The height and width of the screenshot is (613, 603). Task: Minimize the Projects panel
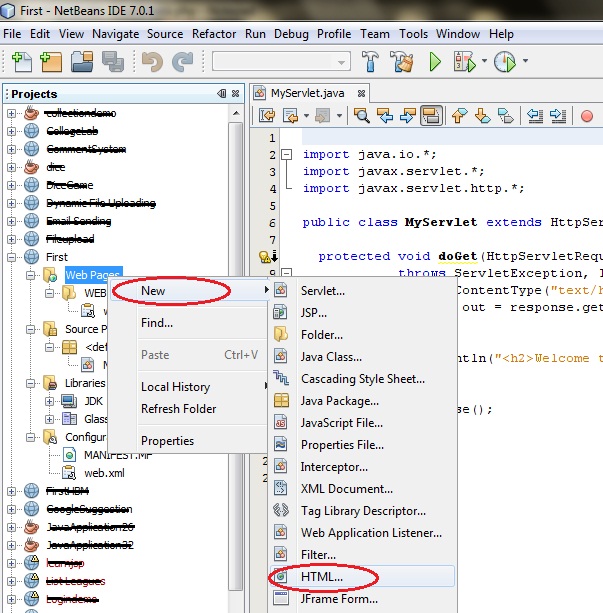click(x=221, y=93)
